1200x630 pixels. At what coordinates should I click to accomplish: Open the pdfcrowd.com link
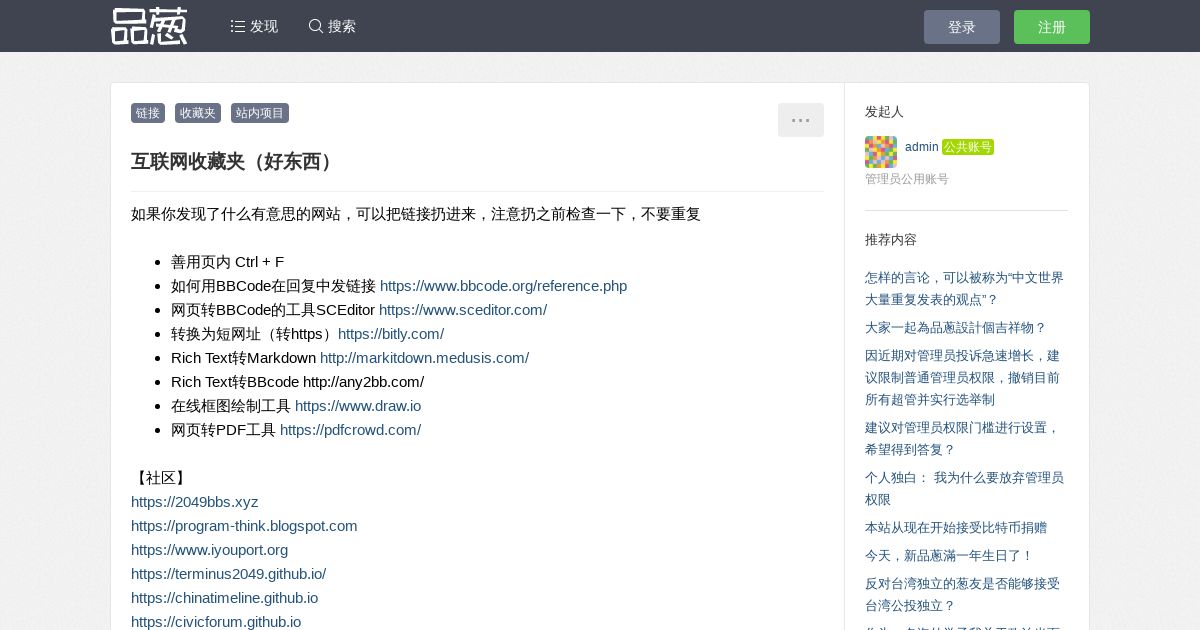351,430
